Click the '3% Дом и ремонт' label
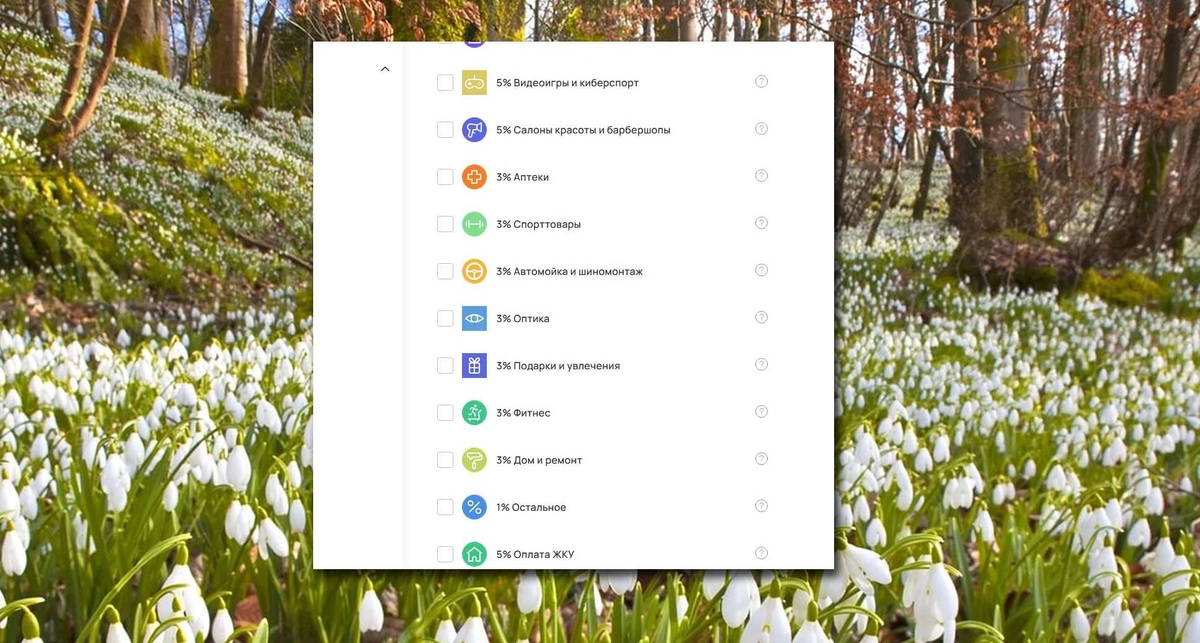 point(539,460)
